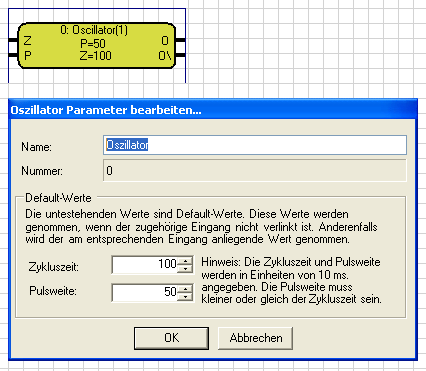Click the 'Zykluszeit:' label
This screenshot has height=371, width=426.
(x=54, y=267)
